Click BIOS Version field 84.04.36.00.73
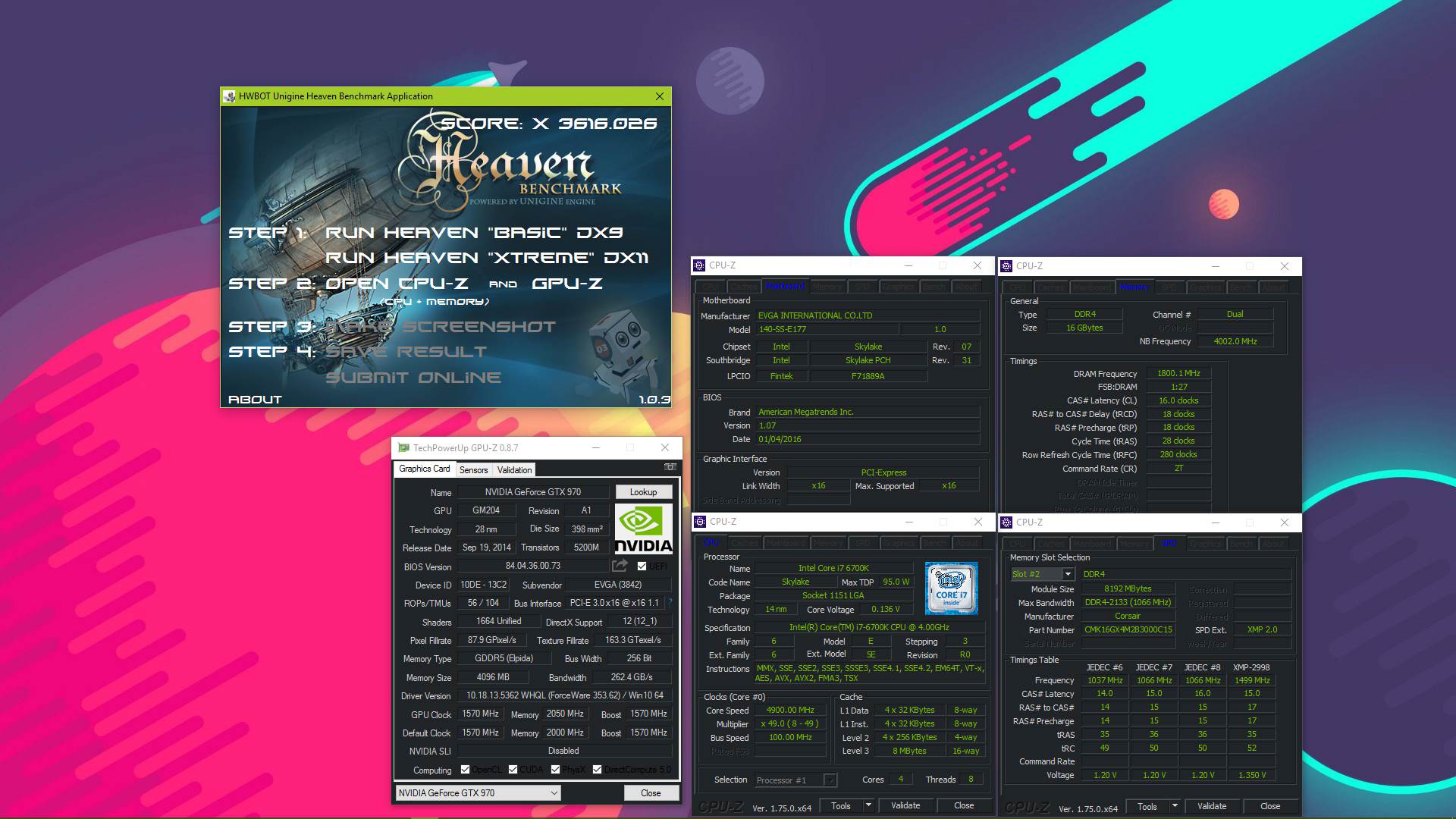 [x=533, y=566]
